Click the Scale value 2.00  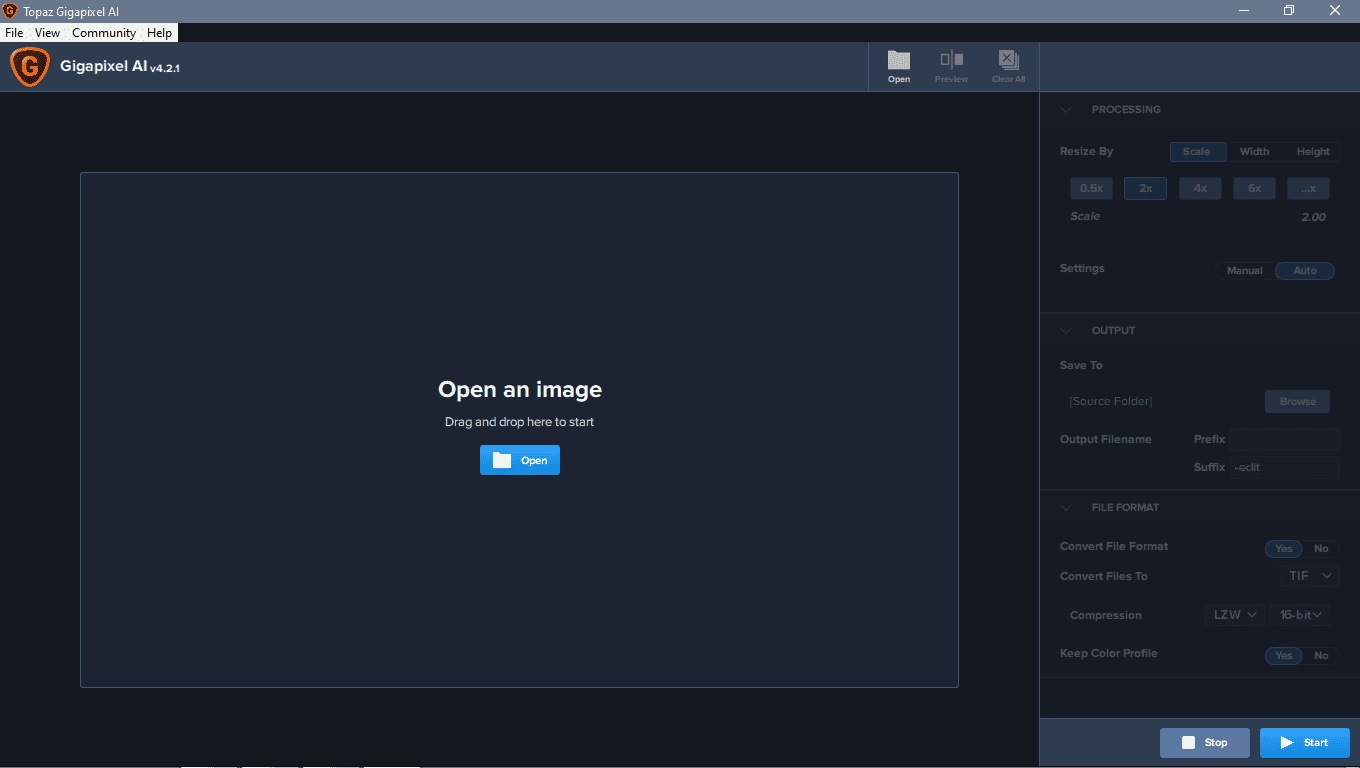[1313, 217]
